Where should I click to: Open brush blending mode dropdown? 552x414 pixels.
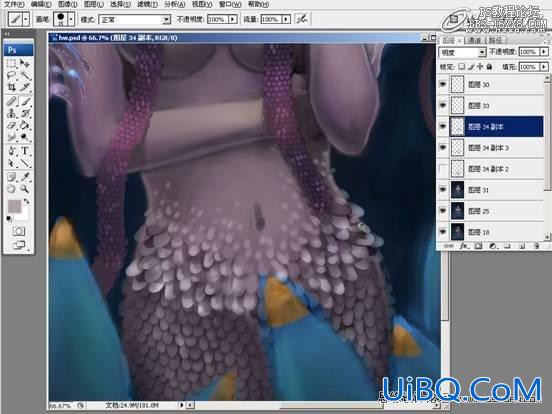coord(167,19)
